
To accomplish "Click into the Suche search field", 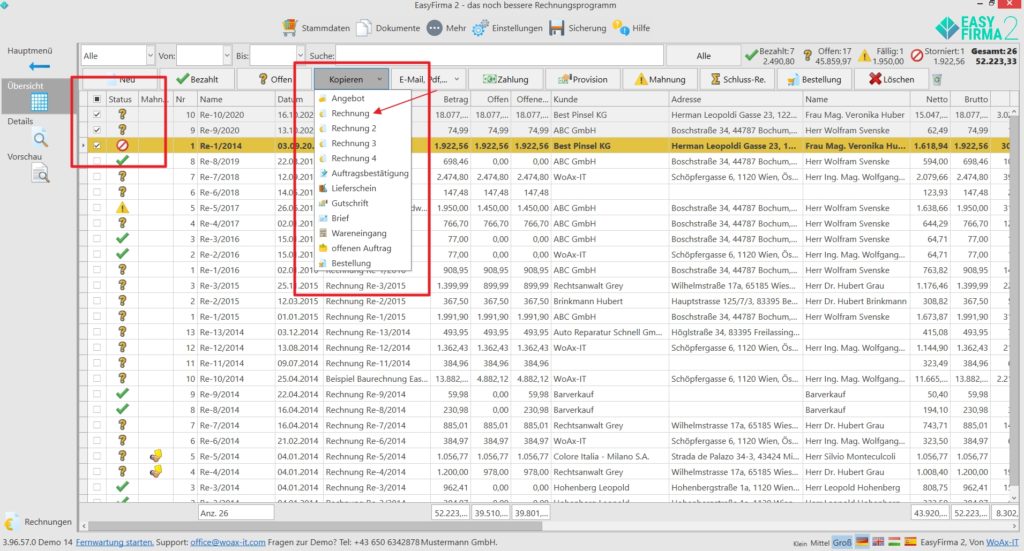I will (500, 55).
